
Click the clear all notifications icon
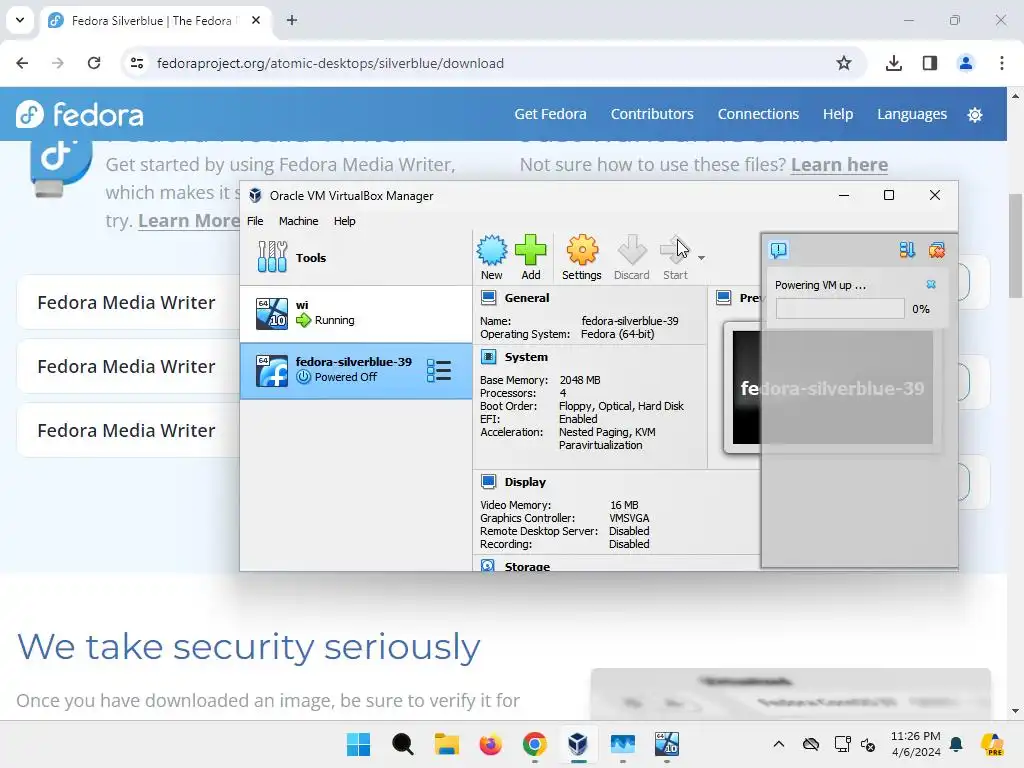[936, 249]
